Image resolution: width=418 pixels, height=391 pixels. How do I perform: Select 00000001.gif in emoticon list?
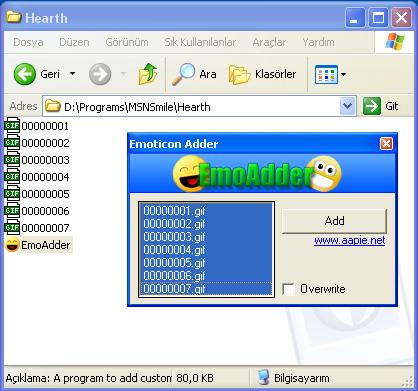[206, 211]
